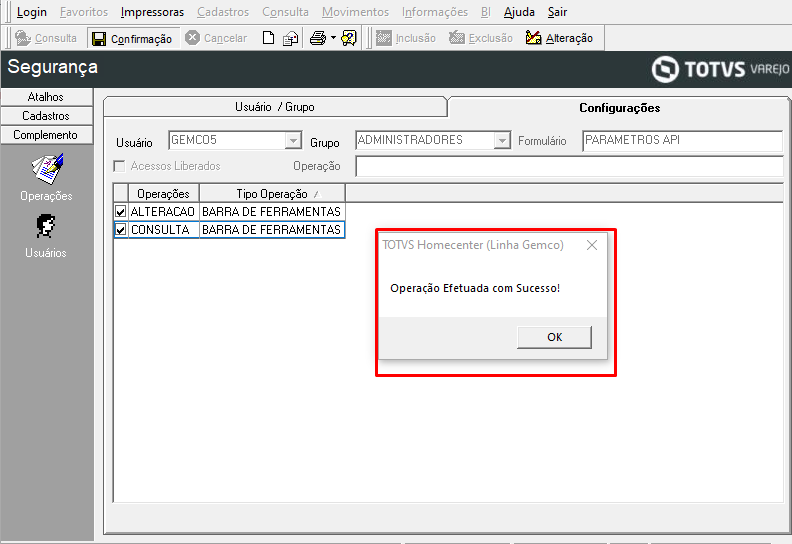Click the properties card icon in toolbar

pyautogui.click(x=290, y=38)
